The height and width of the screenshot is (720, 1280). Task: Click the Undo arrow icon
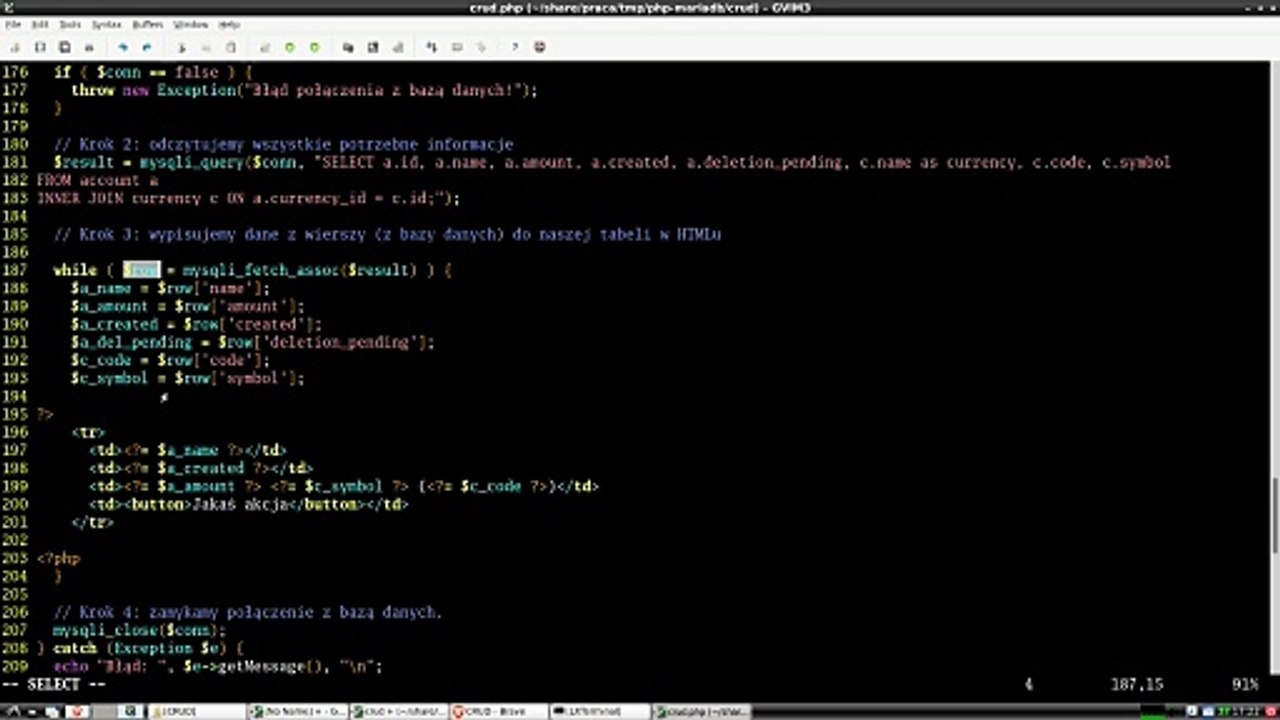pos(122,47)
